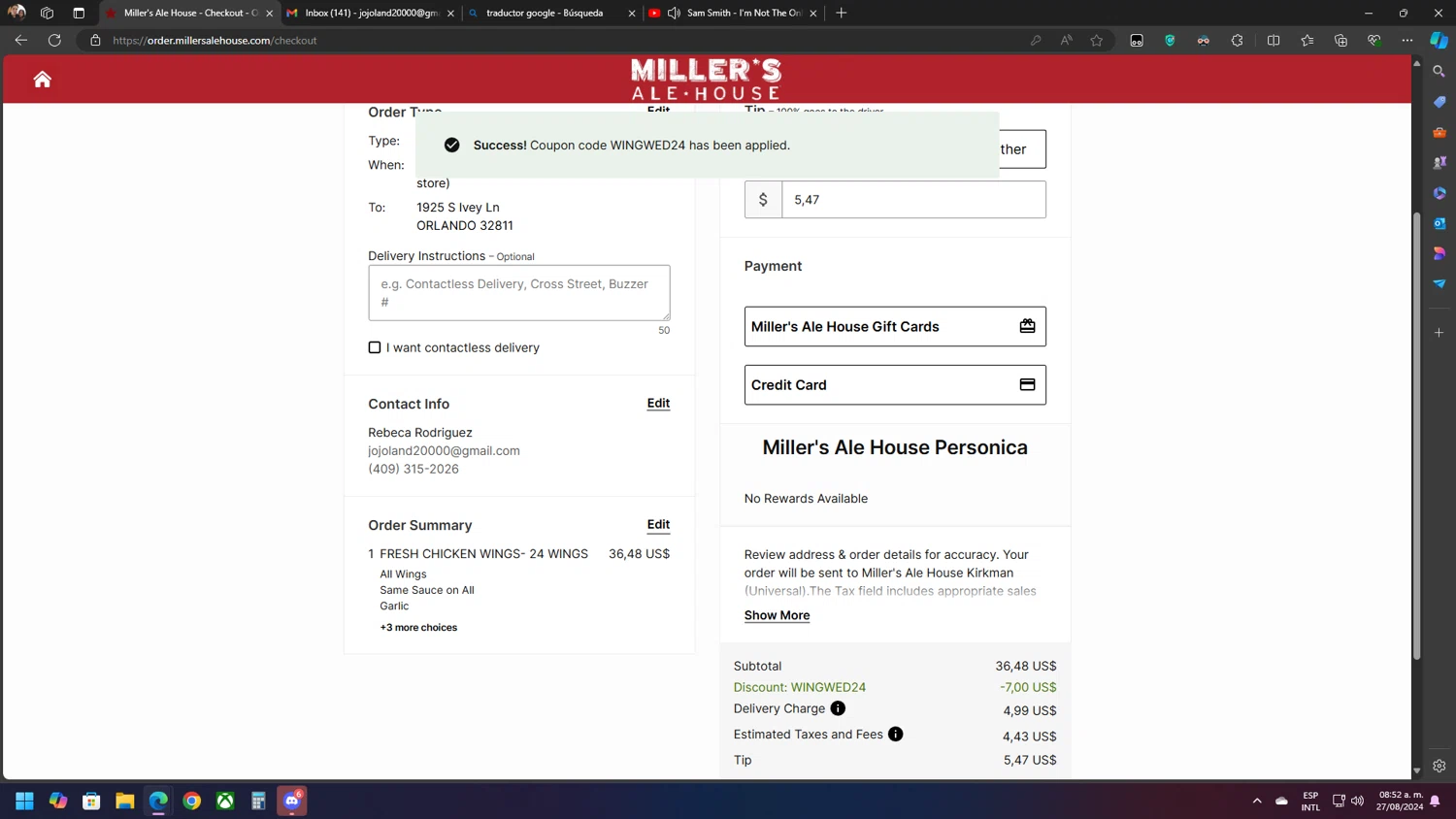Open the sidebar Outlook icon

pyautogui.click(x=1439, y=223)
